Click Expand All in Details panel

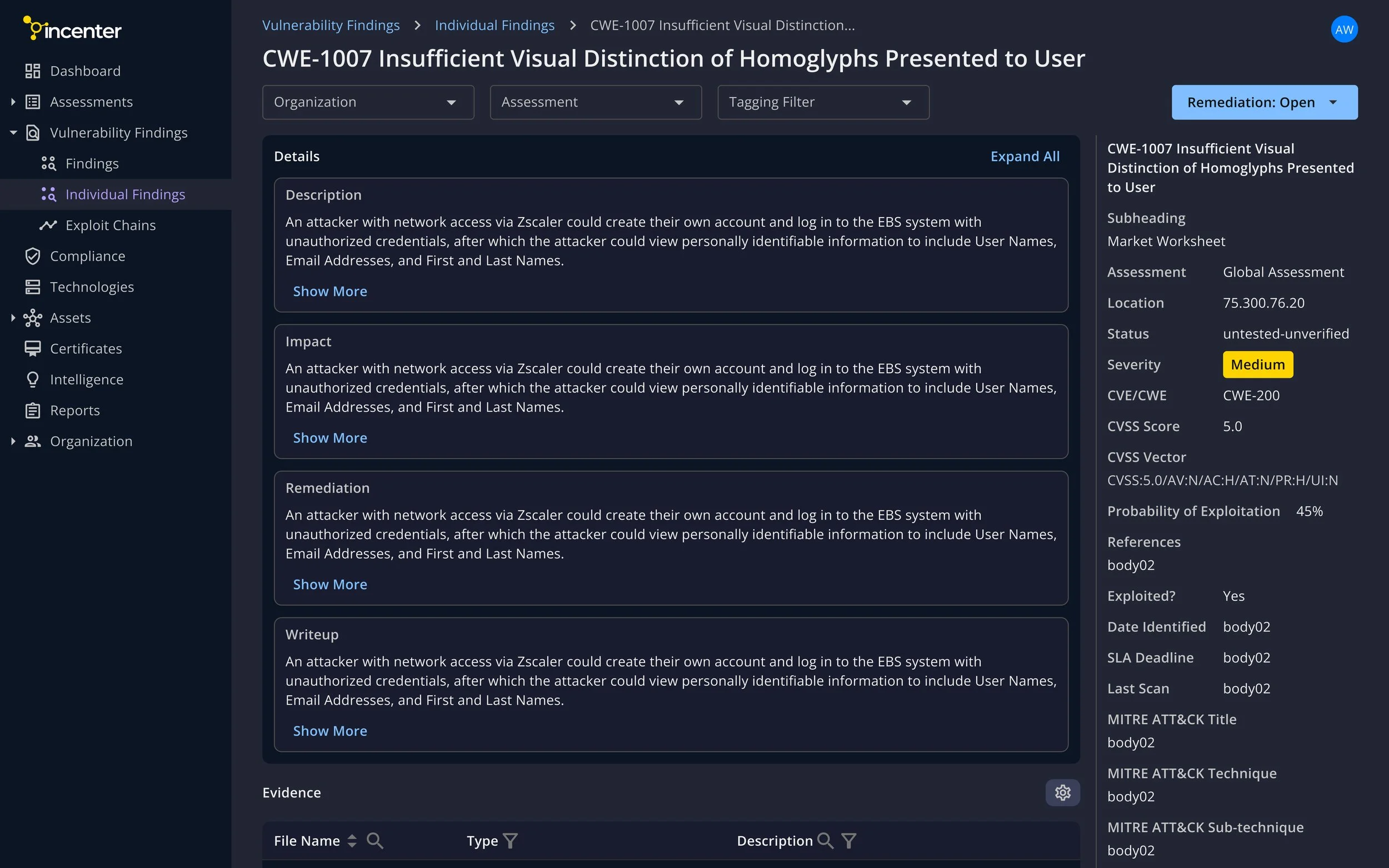point(1025,156)
